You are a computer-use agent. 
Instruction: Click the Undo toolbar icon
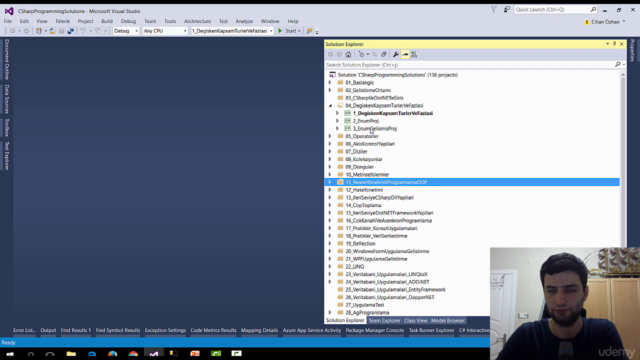[83, 31]
